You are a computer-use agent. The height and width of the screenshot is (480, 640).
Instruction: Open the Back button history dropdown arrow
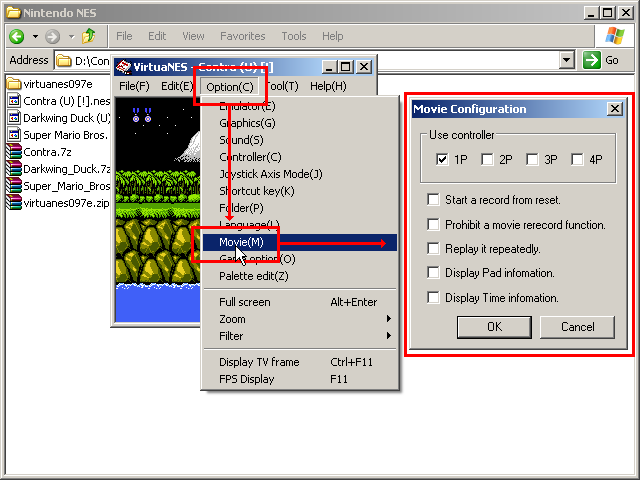point(36,36)
